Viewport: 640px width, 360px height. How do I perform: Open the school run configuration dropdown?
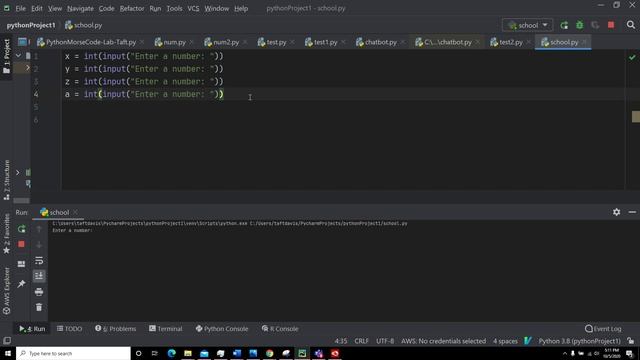tap(527, 25)
